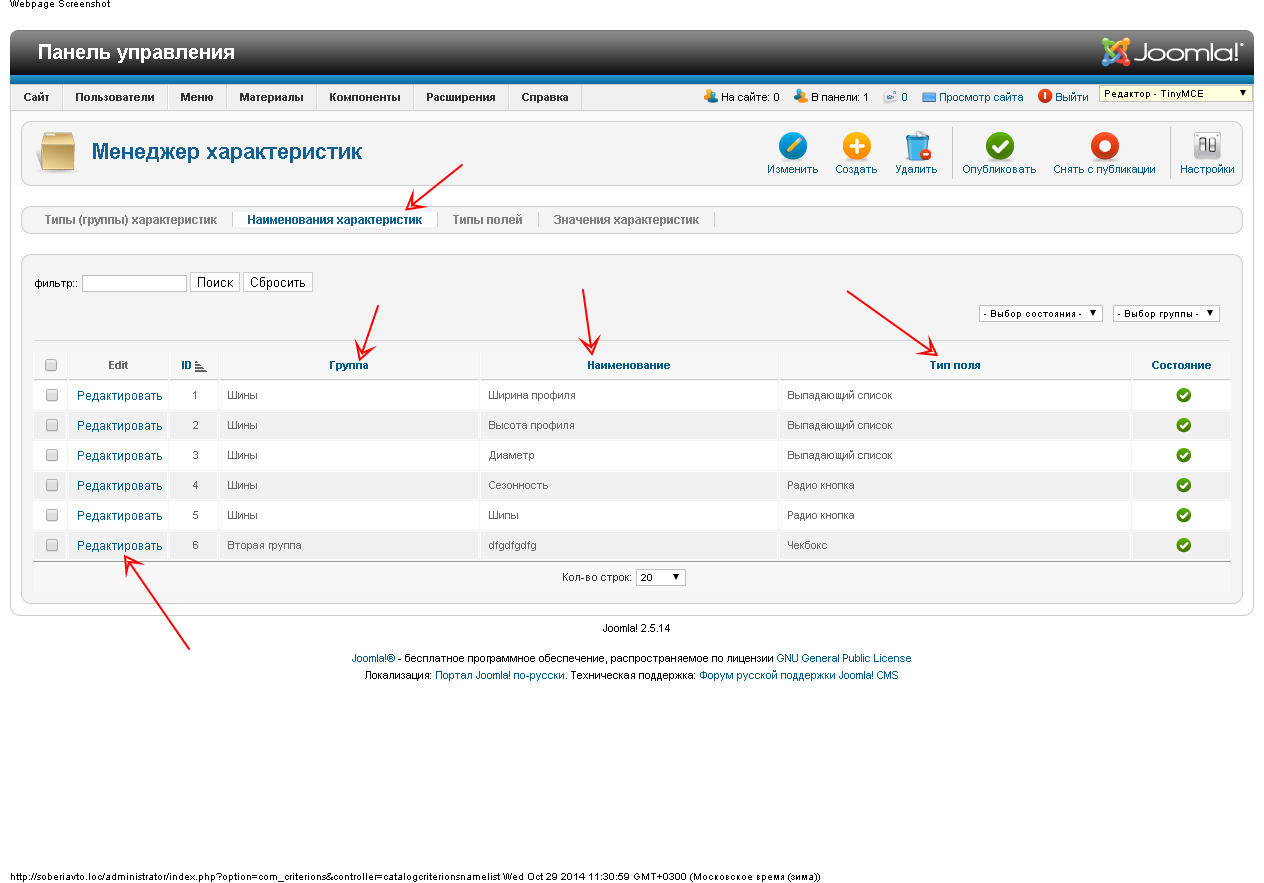Click the Просмотр сайта monitor icon
The height and width of the screenshot is (883, 1264).
point(929,97)
